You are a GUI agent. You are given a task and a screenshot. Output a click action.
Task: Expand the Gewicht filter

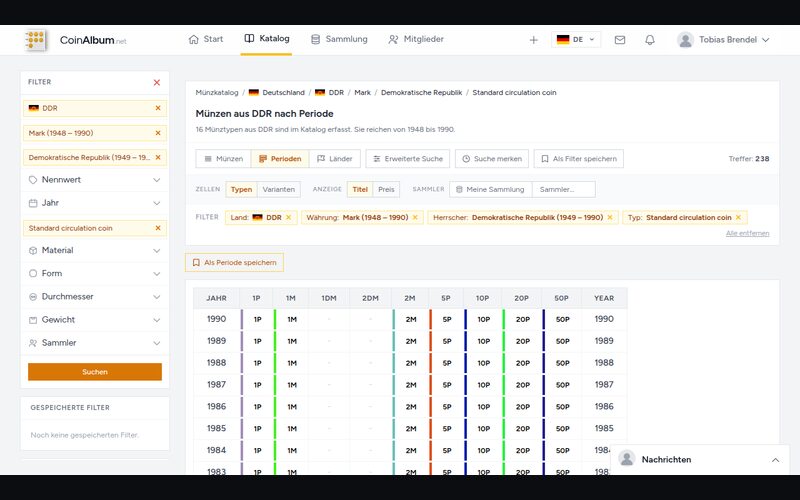pyautogui.click(x=95, y=320)
